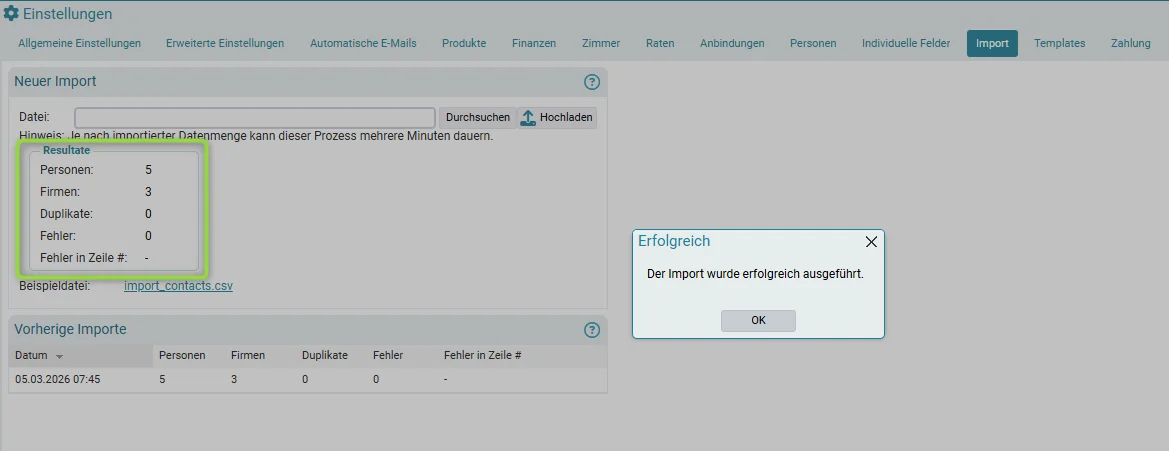This screenshot has width=1169, height=451.
Task: Go to the Finanzen tab
Action: (534, 43)
